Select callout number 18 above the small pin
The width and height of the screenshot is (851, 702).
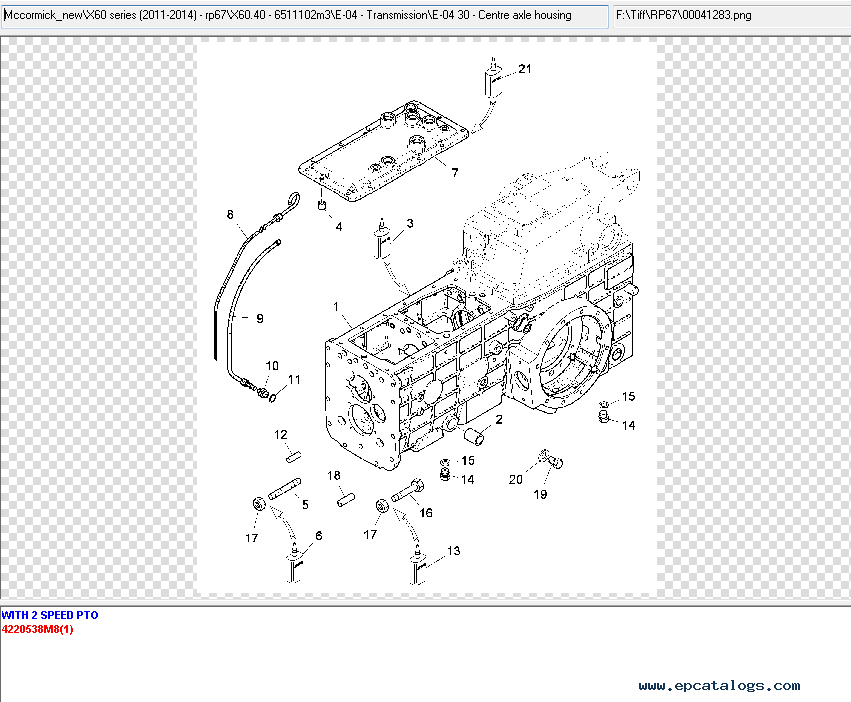pos(334,475)
